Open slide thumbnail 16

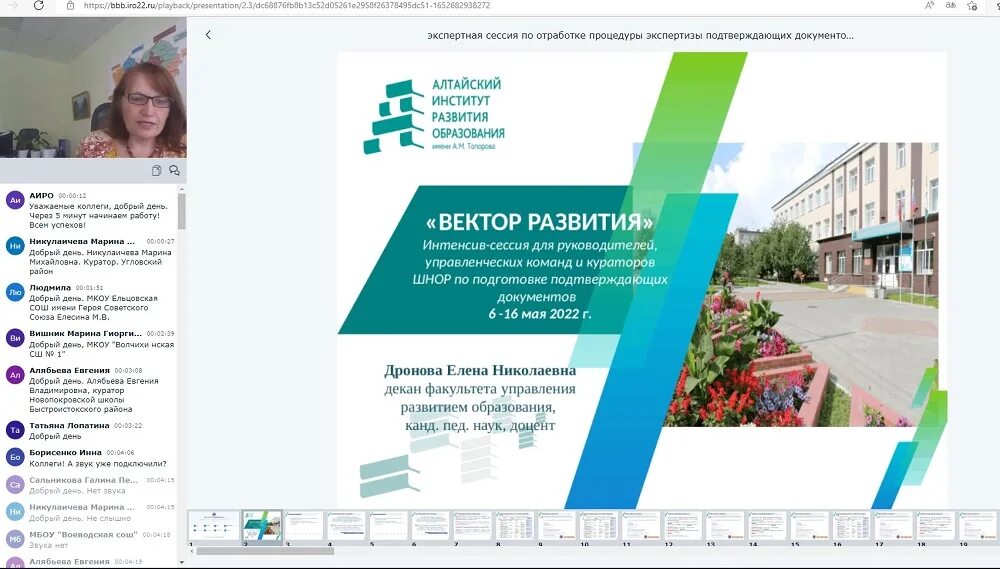click(851, 527)
